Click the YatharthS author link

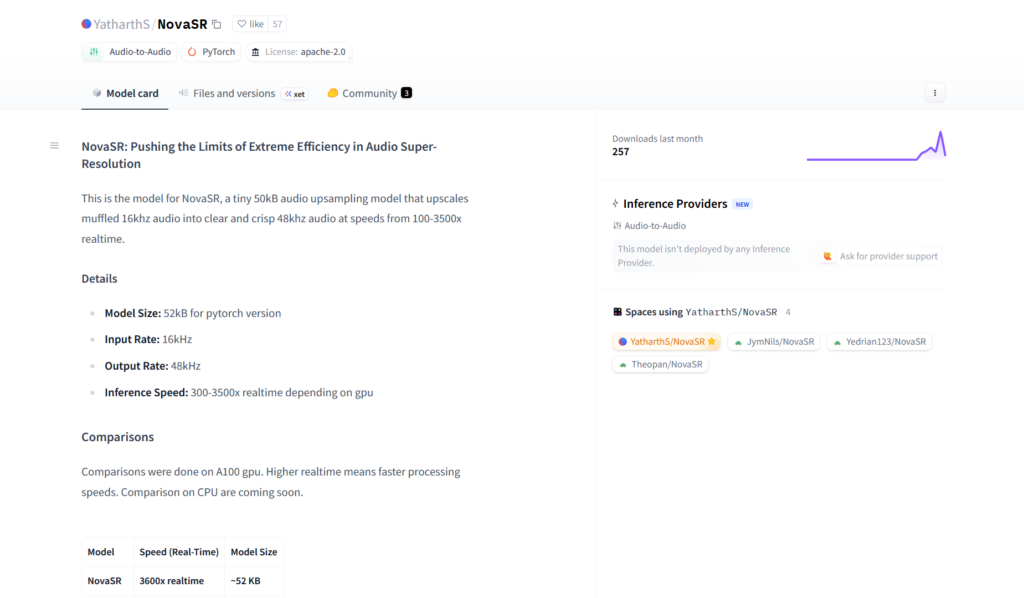[121, 24]
